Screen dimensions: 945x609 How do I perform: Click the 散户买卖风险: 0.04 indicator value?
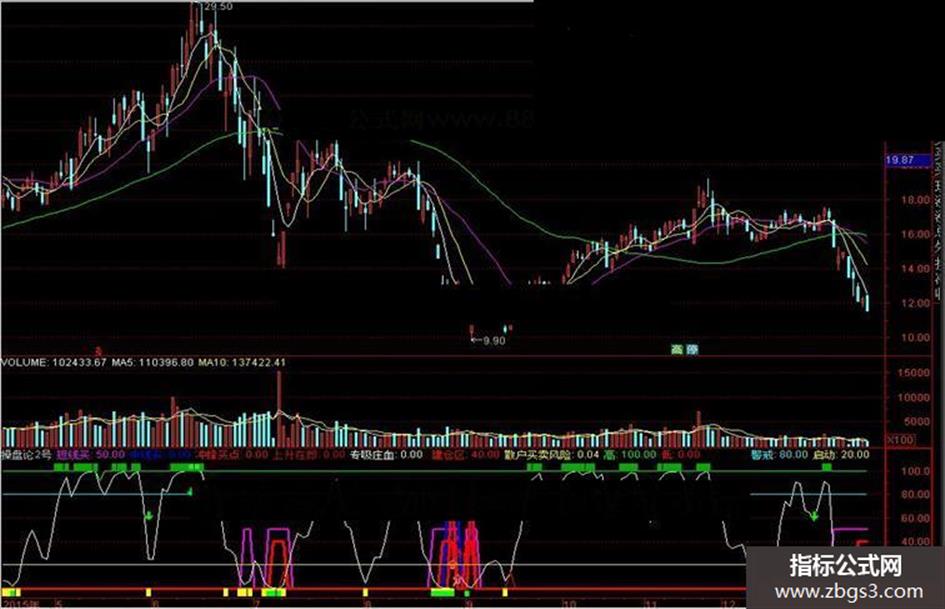[x=551, y=454]
